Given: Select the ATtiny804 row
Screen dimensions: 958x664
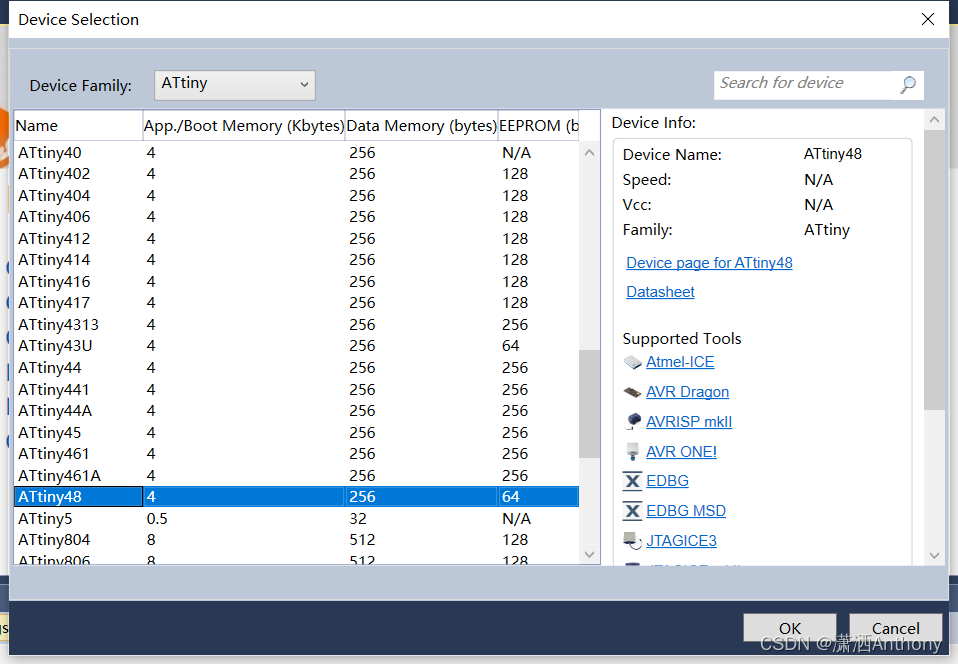Looking at the screenshot, I should (296, 540).
